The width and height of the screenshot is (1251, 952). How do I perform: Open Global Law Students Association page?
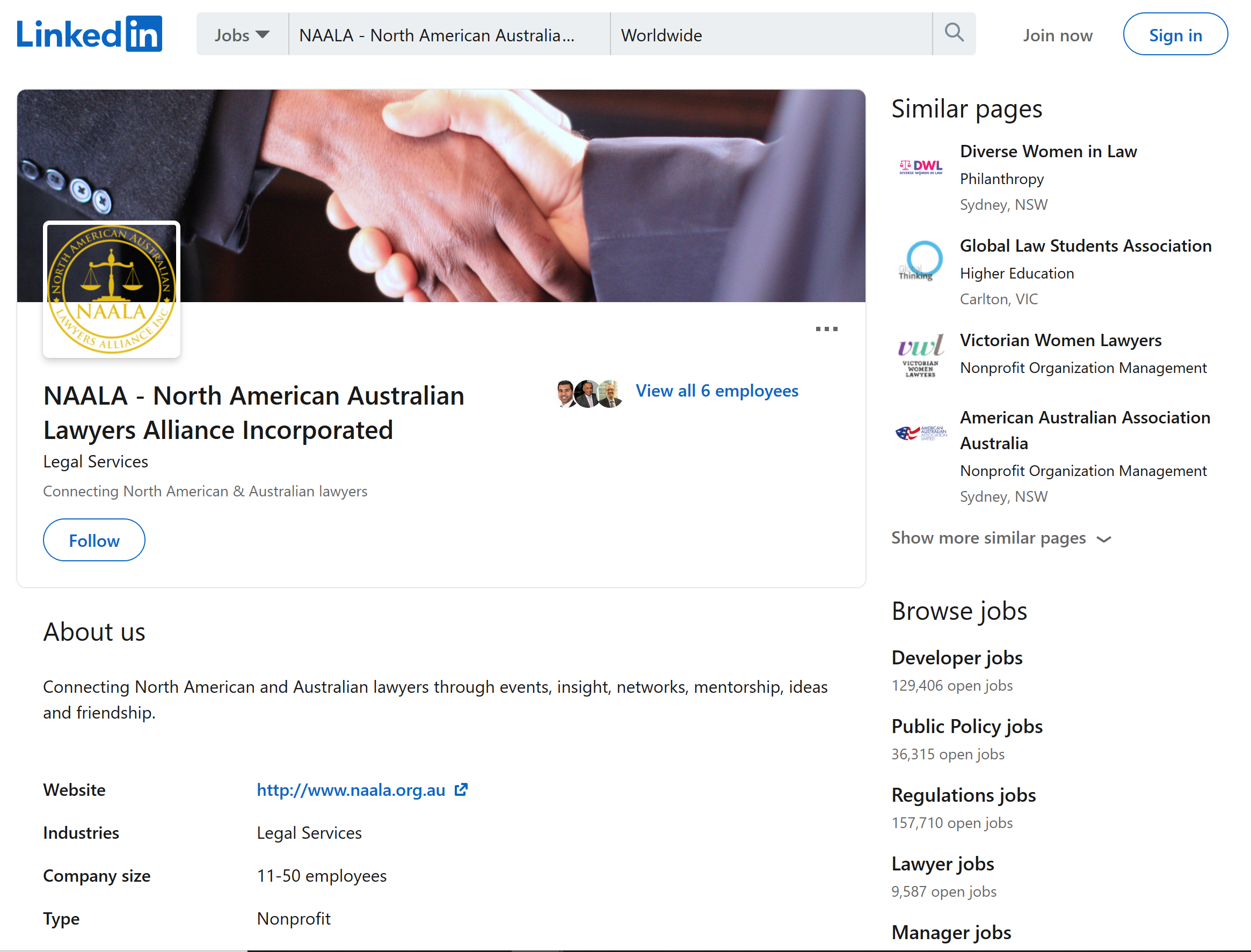1086,245
